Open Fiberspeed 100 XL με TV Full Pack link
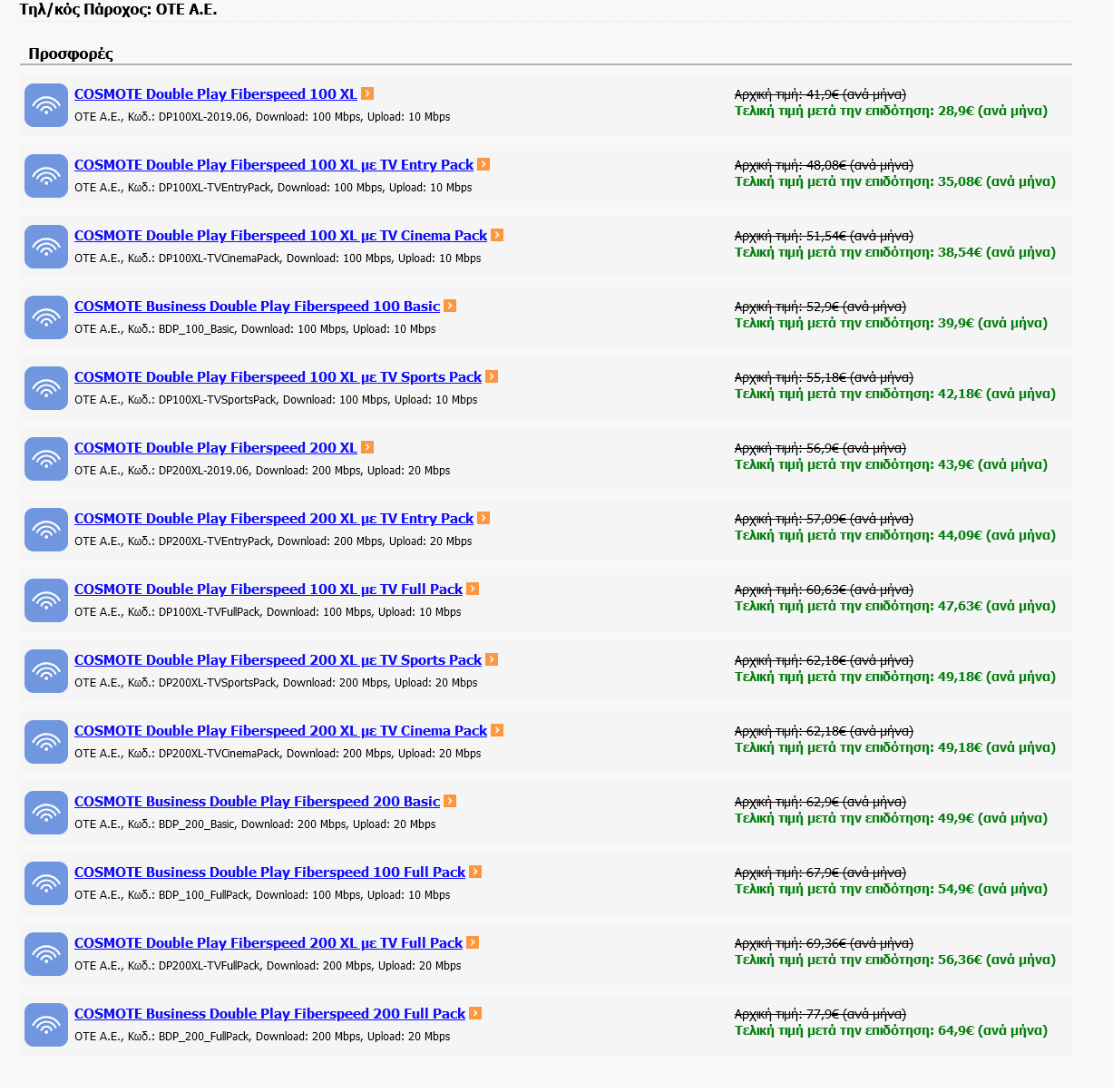 pyautogui.click(x=268, y=590)
